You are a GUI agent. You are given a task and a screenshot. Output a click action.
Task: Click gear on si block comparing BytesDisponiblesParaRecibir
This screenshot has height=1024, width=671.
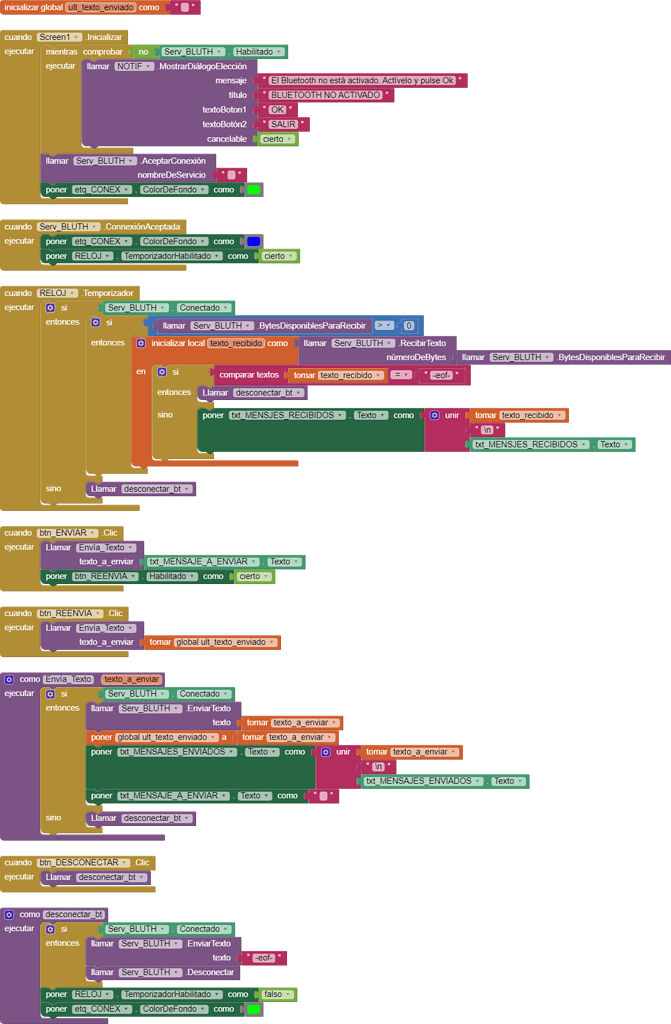(95, 322)
